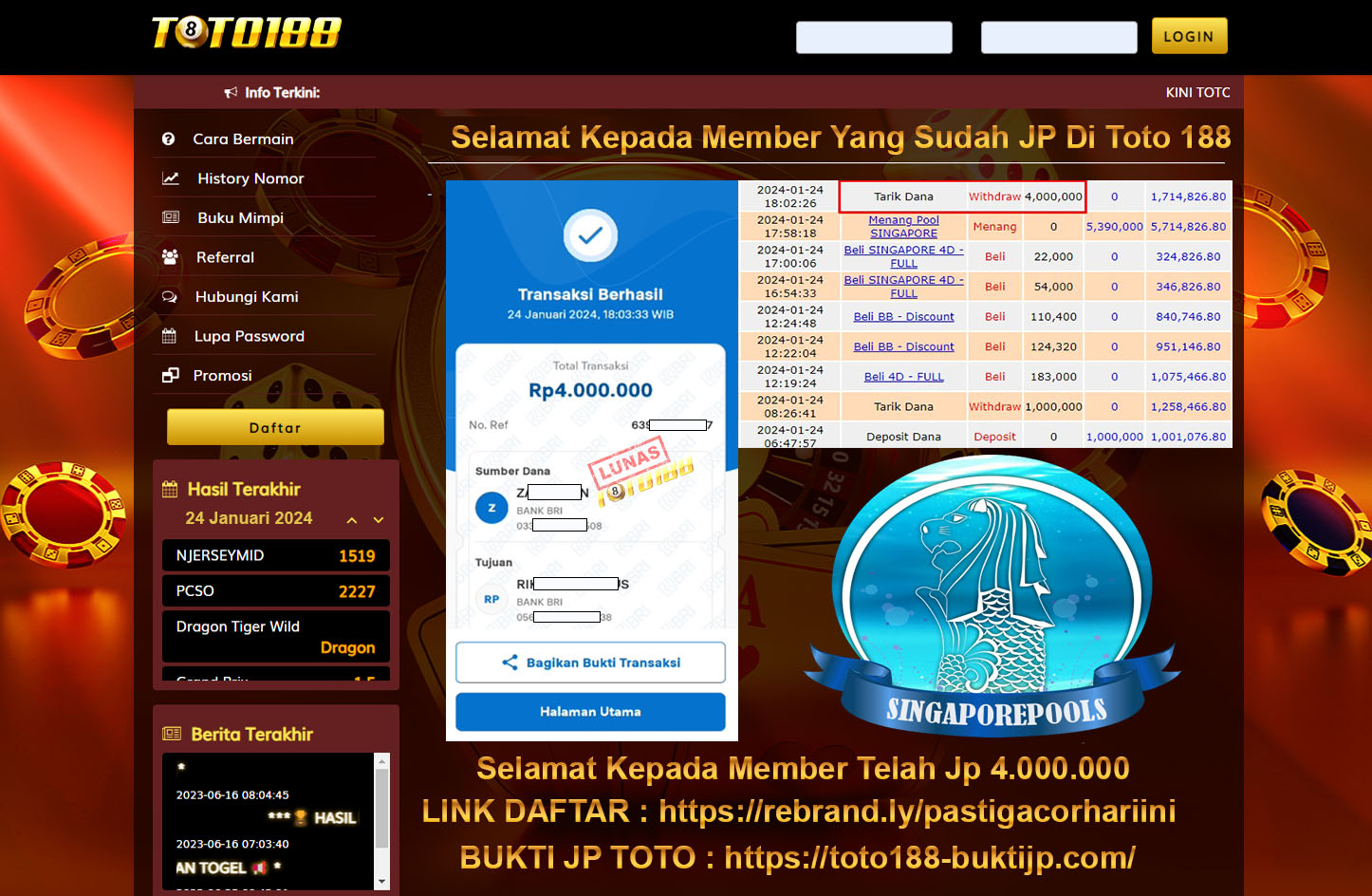1372x896 pixels.
Task: Click the second login input field
Action: click(x=1059, y=37)
